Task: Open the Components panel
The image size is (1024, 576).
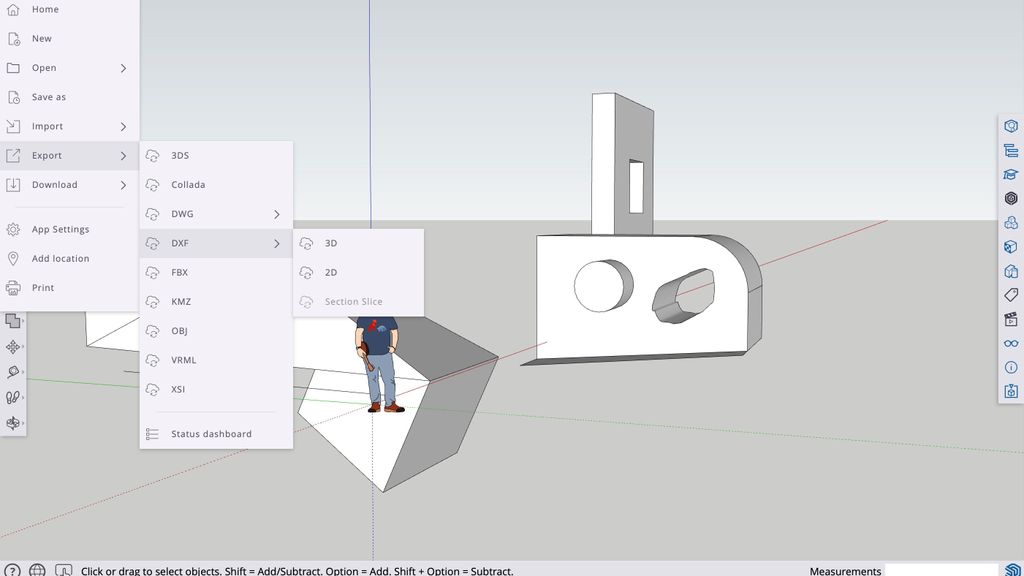Action: pyautogui.click(x=1010, y=222)
